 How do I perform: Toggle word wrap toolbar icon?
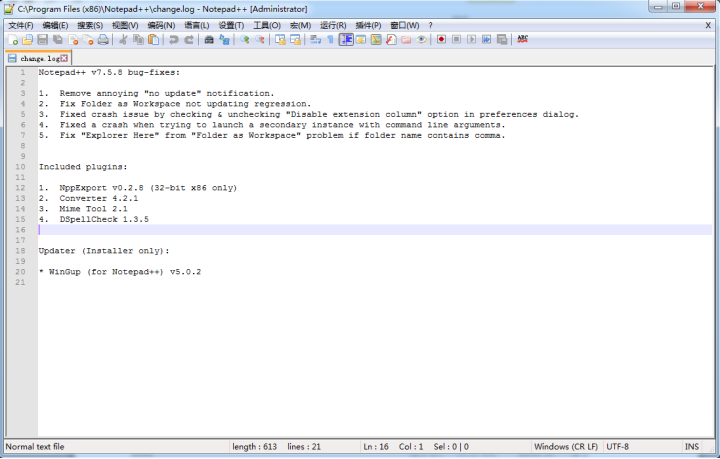point(315,40)
